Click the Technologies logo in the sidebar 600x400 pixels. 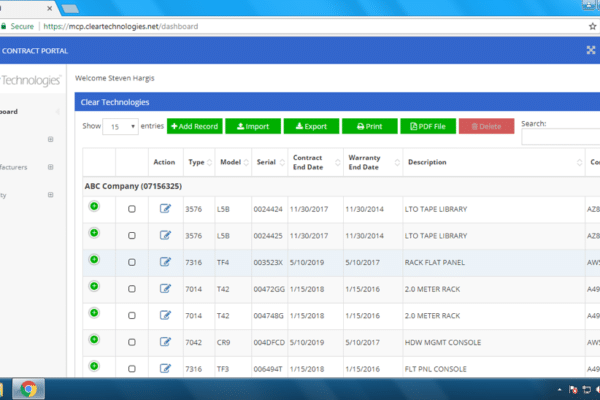(31, 80)
